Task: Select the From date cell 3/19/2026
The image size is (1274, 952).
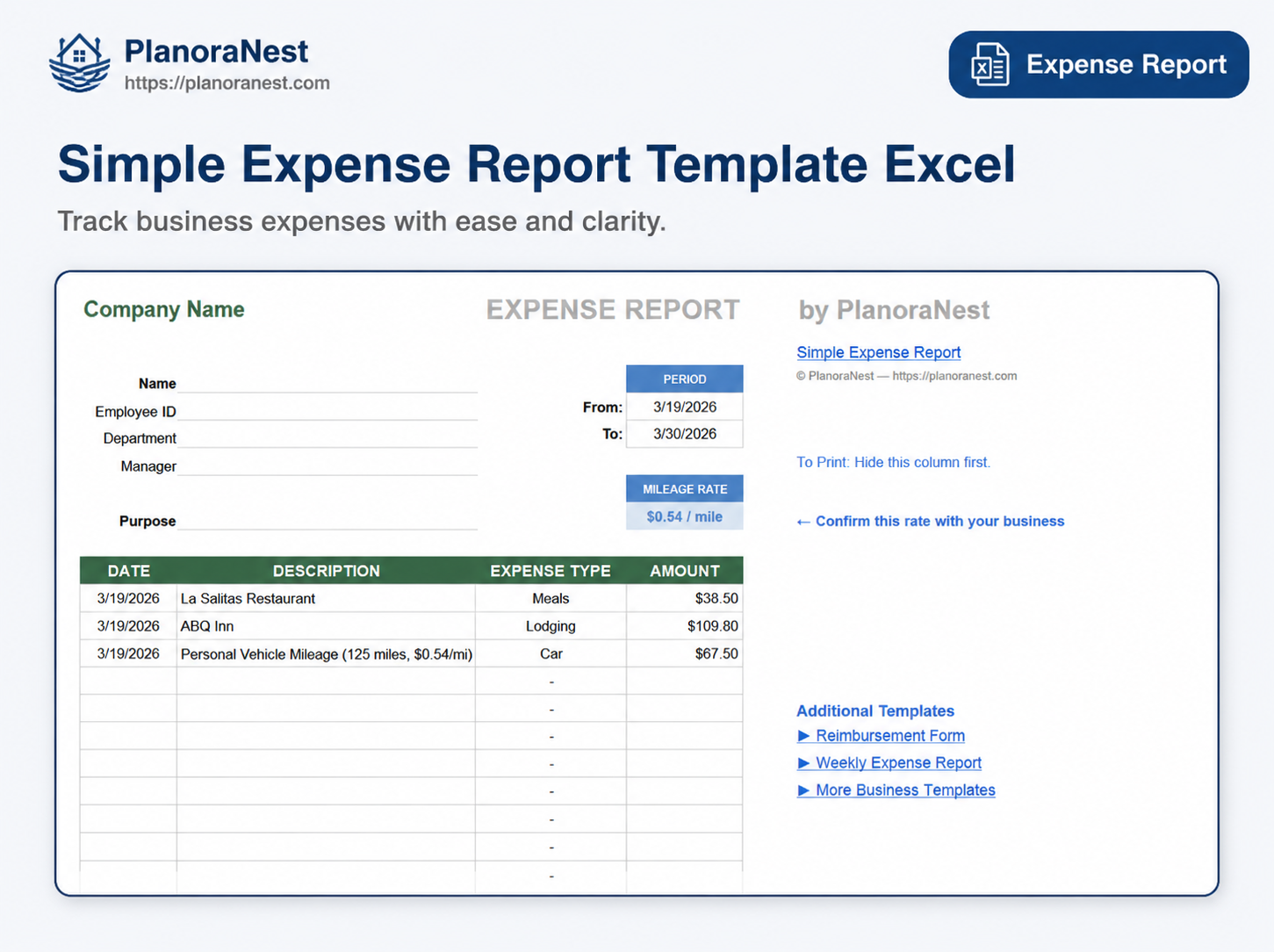Action: click(685, 407)
